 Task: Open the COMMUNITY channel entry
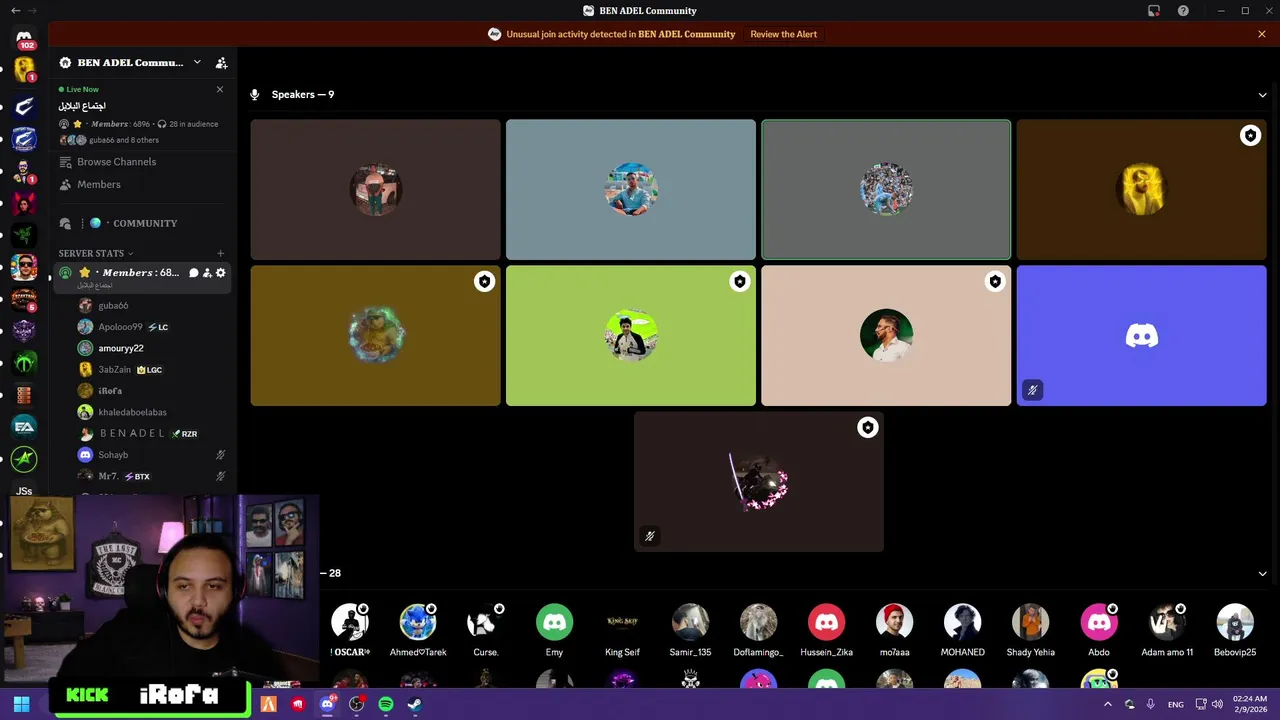pos(145,223)
